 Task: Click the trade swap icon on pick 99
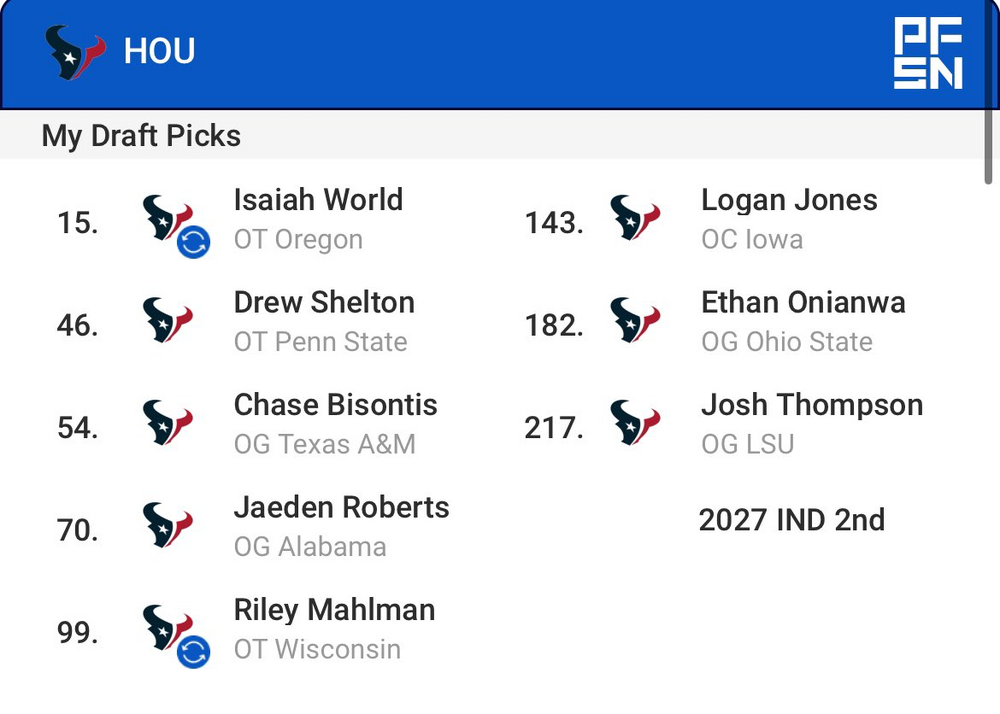(193, 652)
